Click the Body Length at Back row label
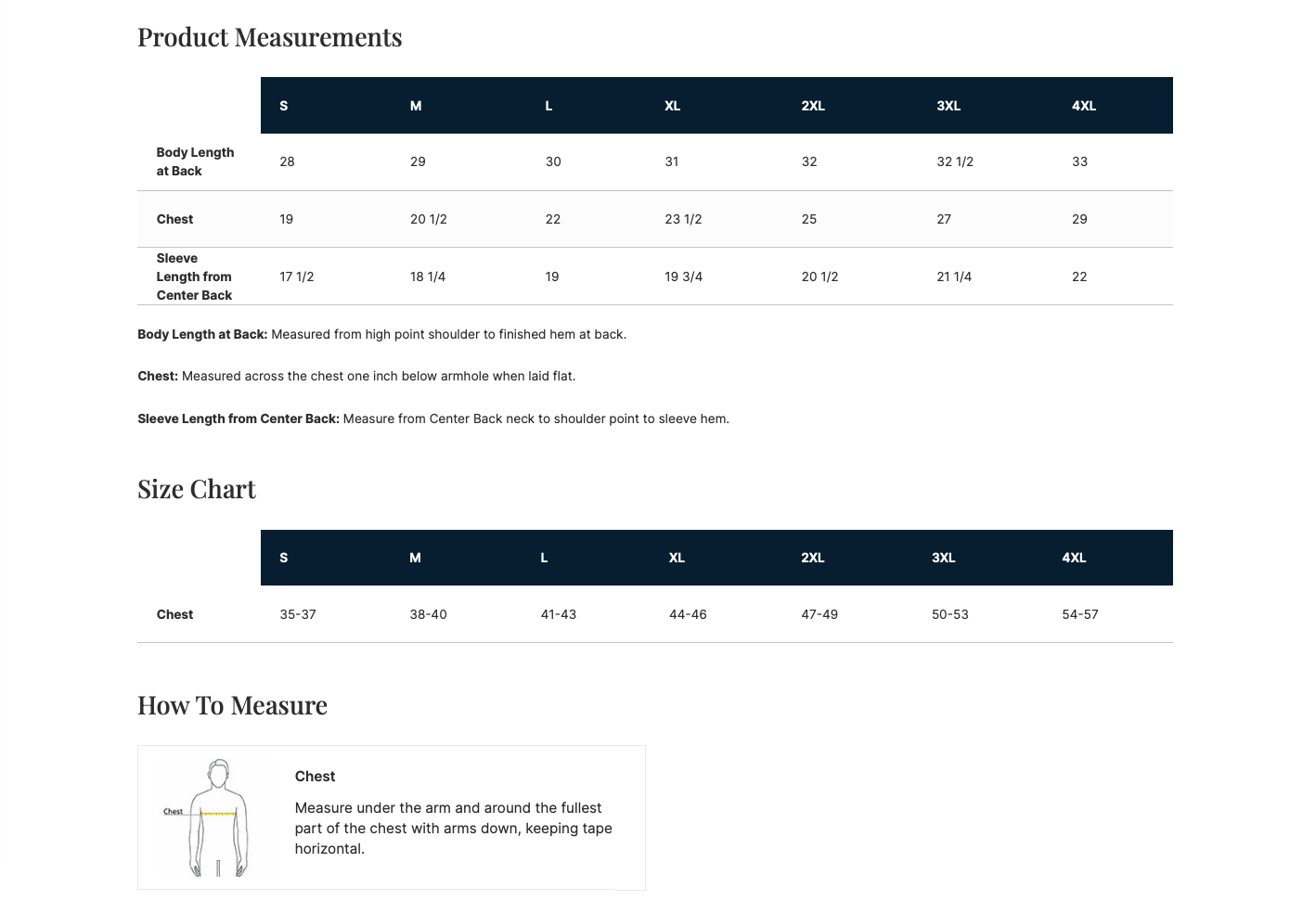Image resolution: width=1316 pixels, height=901 pixels. point(195,161)
